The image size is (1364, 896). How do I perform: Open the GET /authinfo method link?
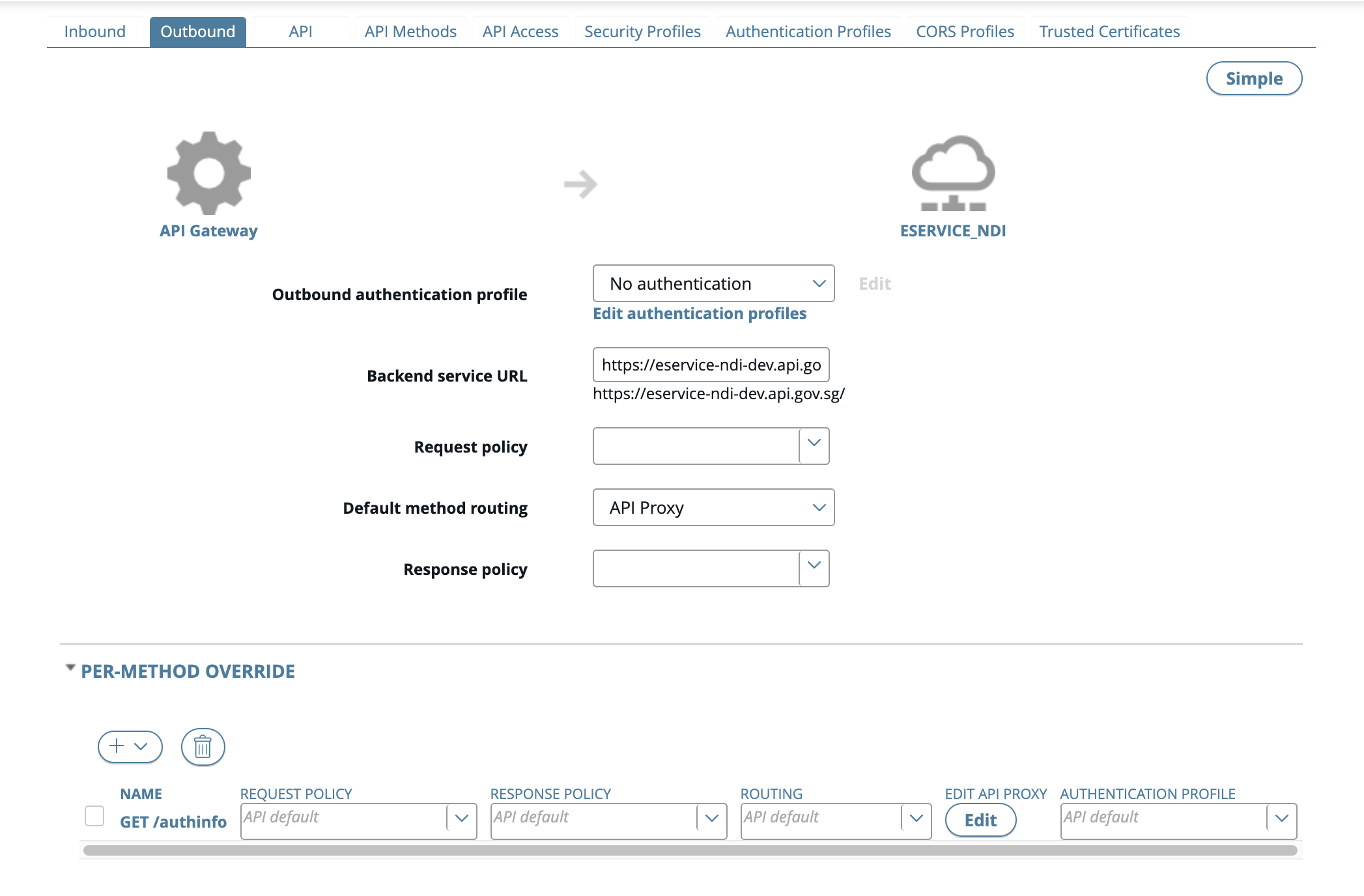coord(173,822)
